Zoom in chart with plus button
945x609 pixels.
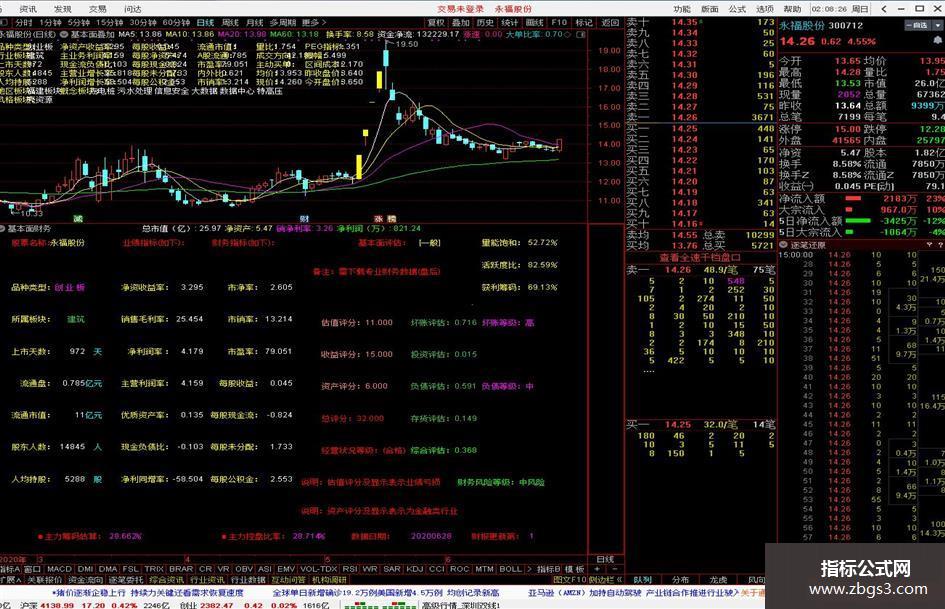point(597,569)
